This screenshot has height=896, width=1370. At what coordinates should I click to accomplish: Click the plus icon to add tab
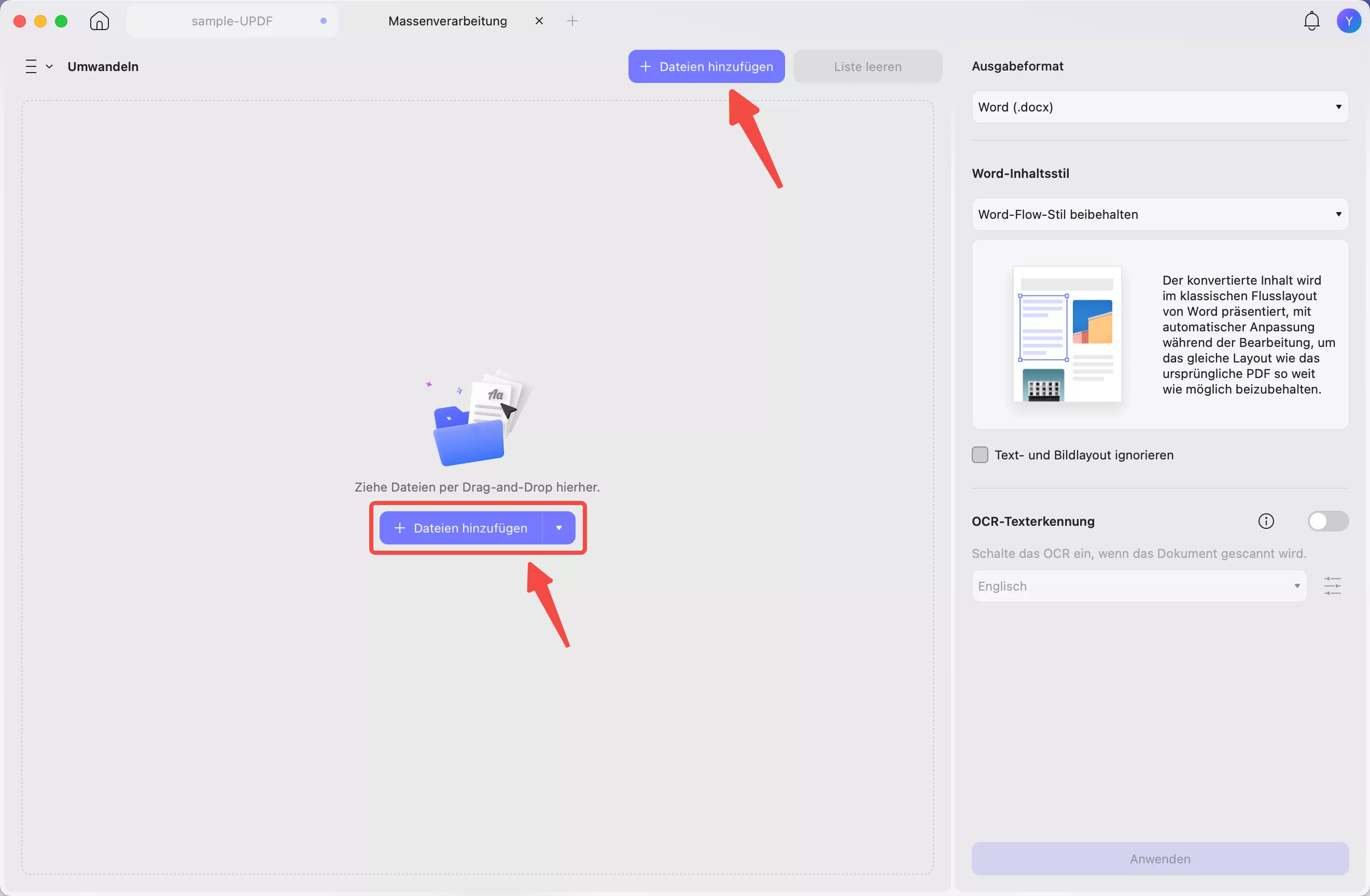(572, 21)
